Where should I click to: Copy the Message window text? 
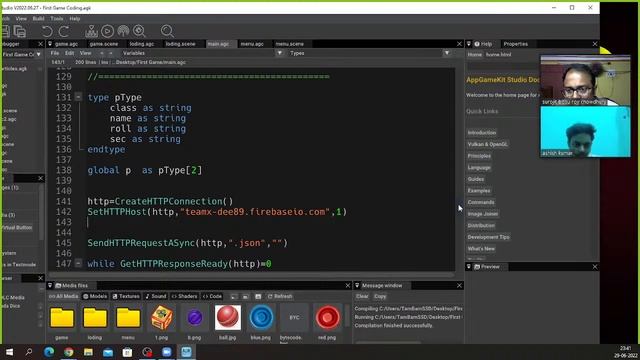(x=380, y=296)
